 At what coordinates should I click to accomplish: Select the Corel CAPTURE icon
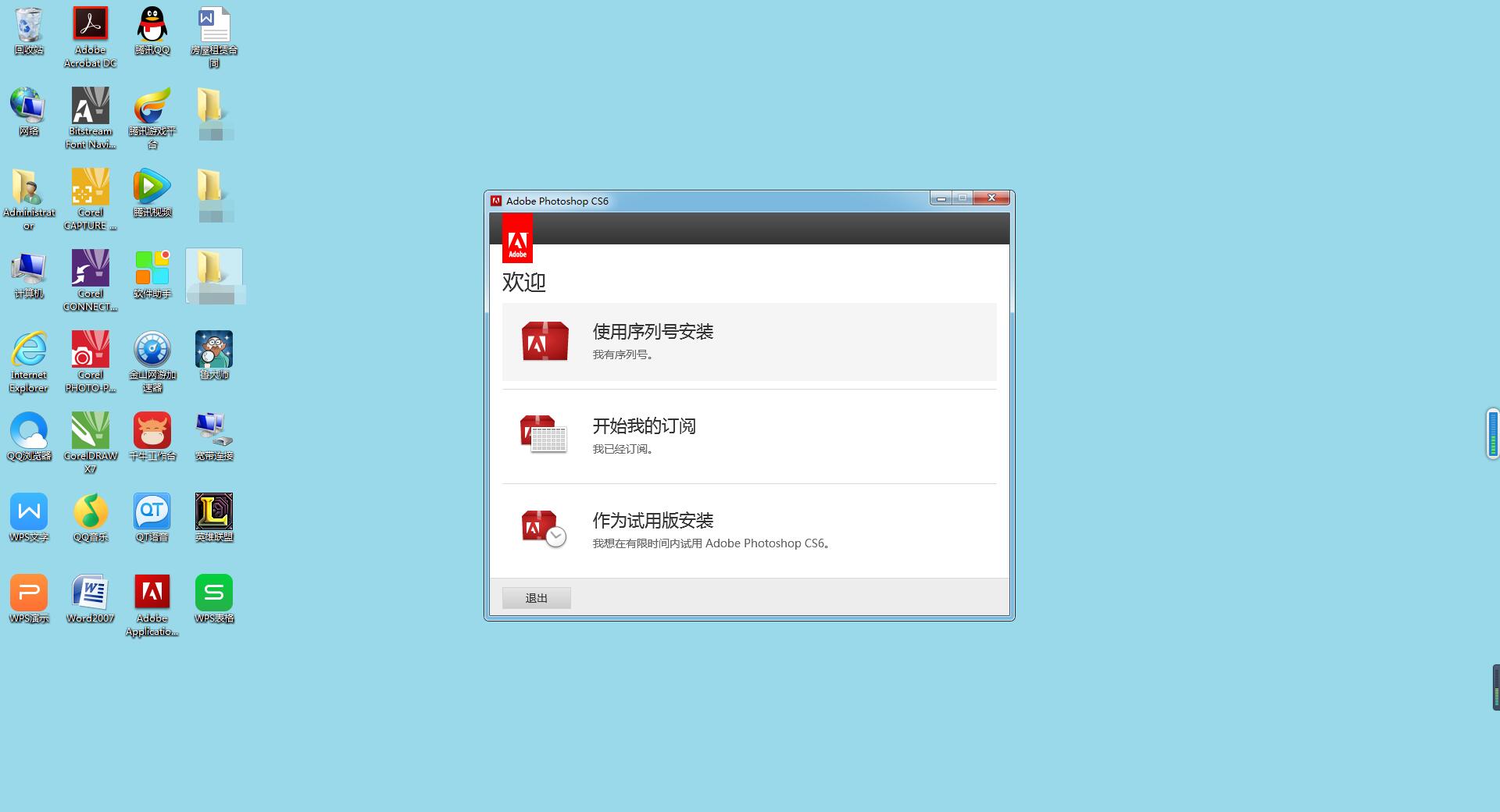[x=91, y=199]
